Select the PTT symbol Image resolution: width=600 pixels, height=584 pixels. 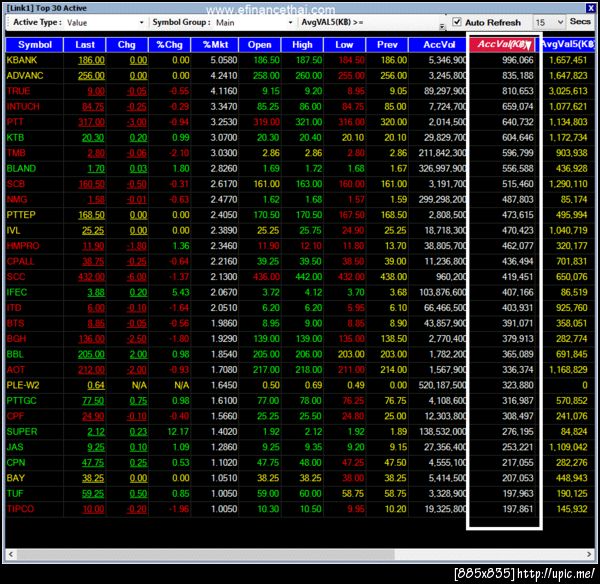click(15, 122)
